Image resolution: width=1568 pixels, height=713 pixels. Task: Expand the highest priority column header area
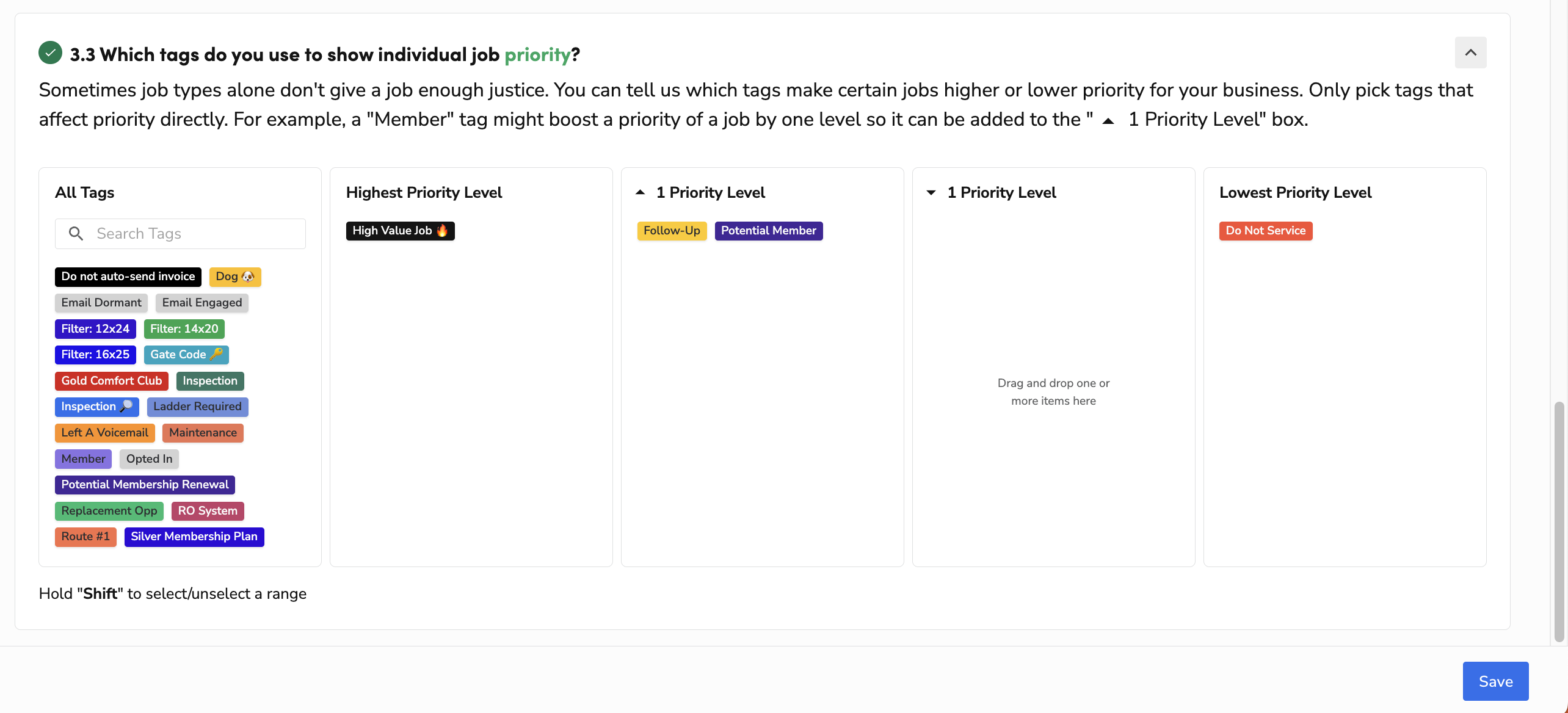[424, 192]
